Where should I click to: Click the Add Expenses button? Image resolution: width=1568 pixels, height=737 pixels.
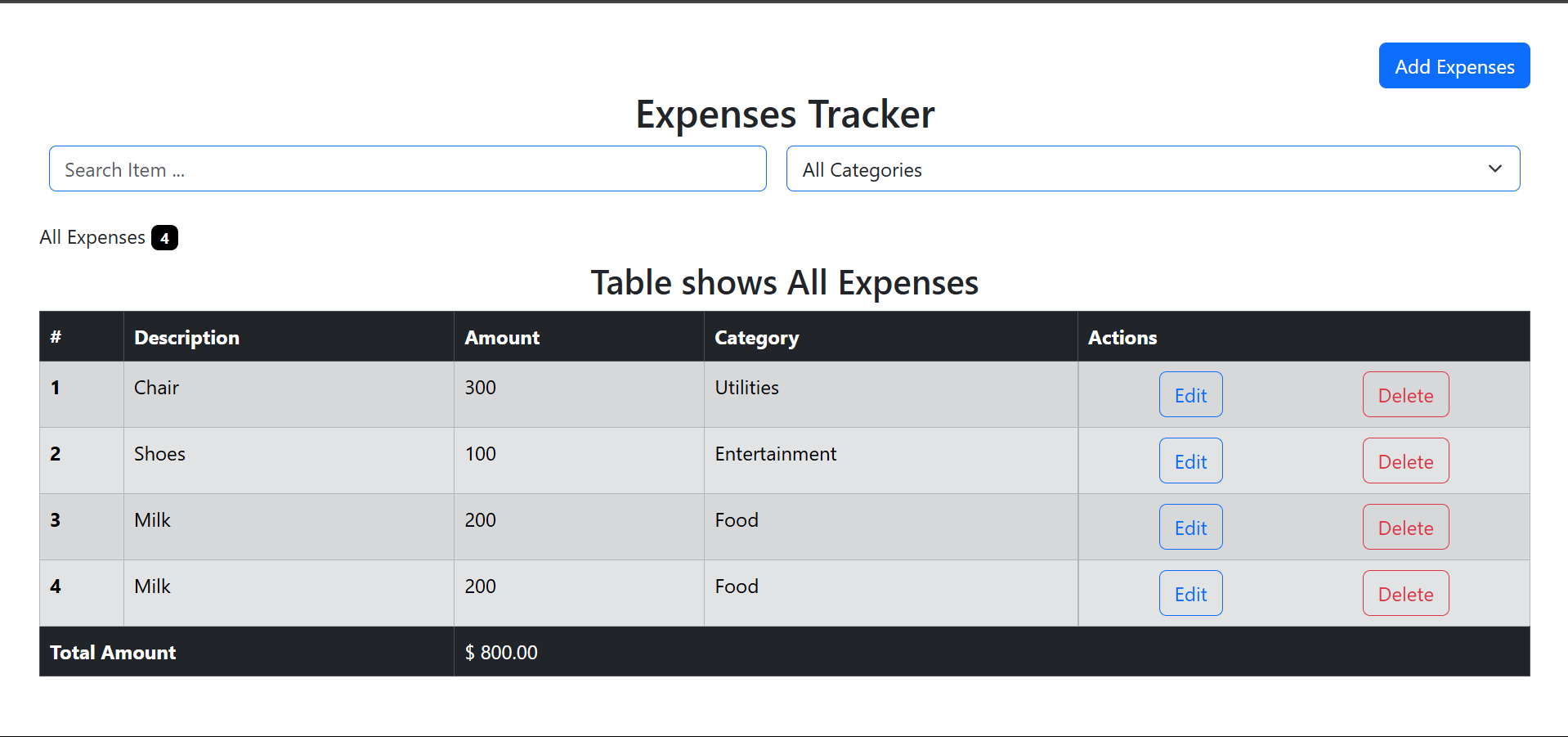pos(1454,66)
